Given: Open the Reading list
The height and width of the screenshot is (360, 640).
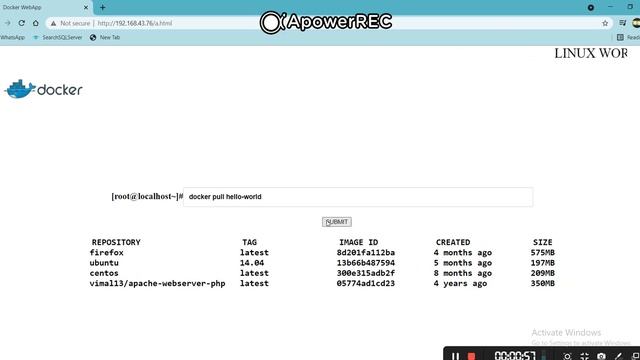Looking at the screenshot, I should click(628, 37).
